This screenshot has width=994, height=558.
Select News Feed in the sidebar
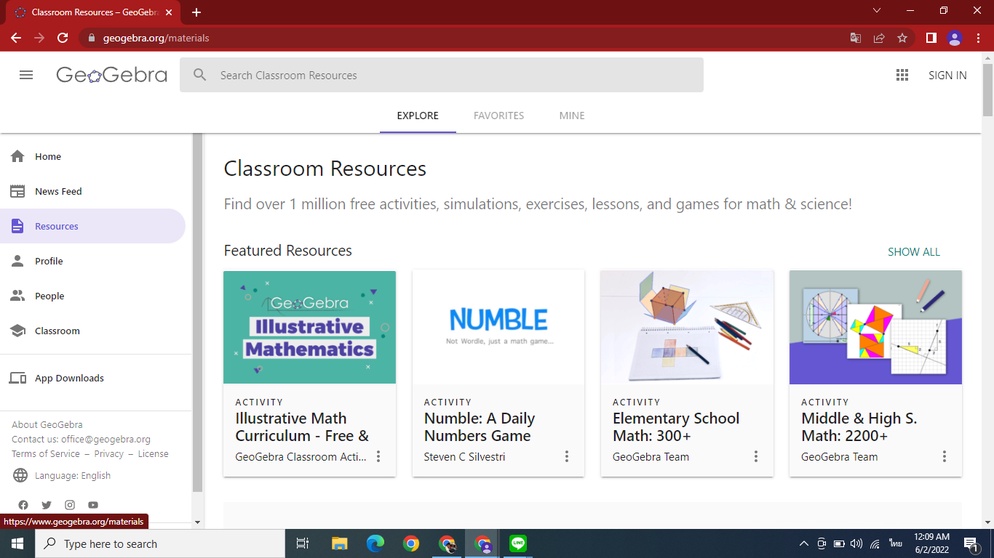click(93, 191)
